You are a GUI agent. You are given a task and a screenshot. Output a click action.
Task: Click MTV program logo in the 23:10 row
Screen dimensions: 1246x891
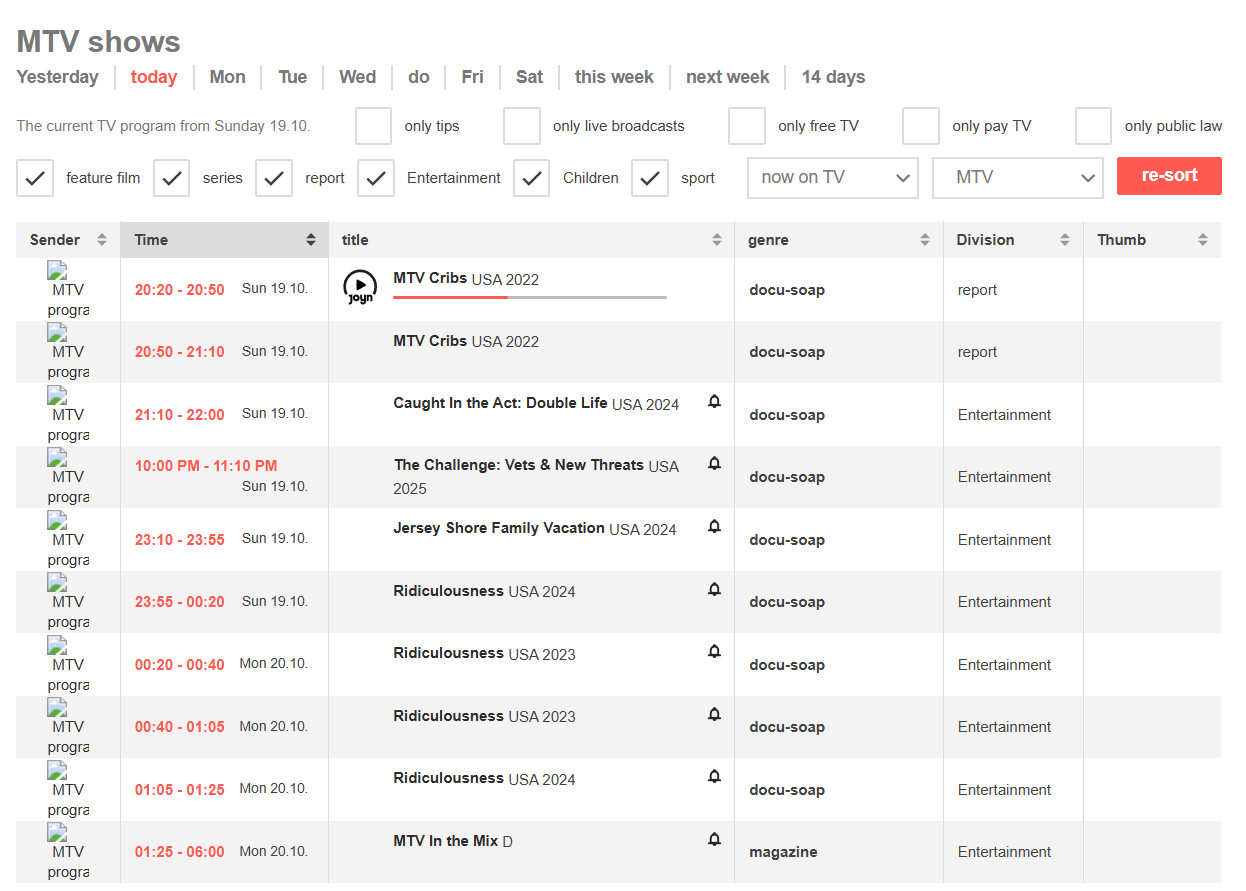(68, 540)
